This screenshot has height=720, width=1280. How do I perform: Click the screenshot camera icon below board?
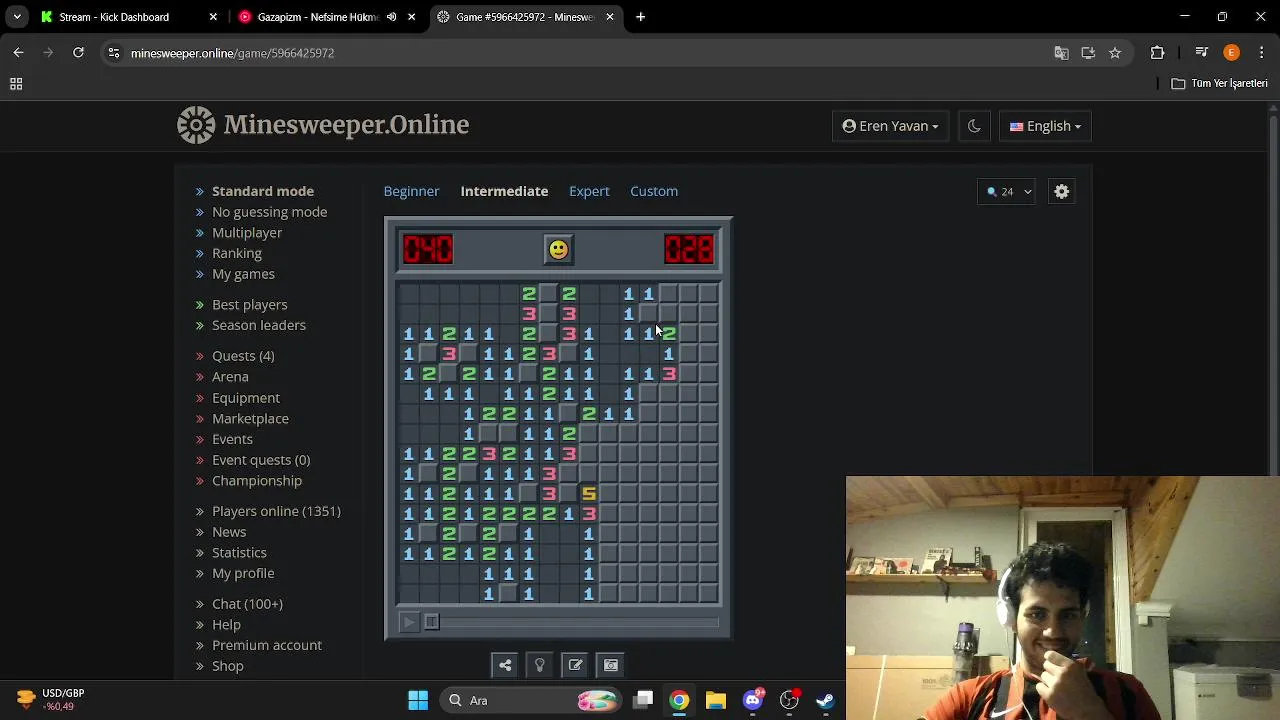[x=610, y=665]
